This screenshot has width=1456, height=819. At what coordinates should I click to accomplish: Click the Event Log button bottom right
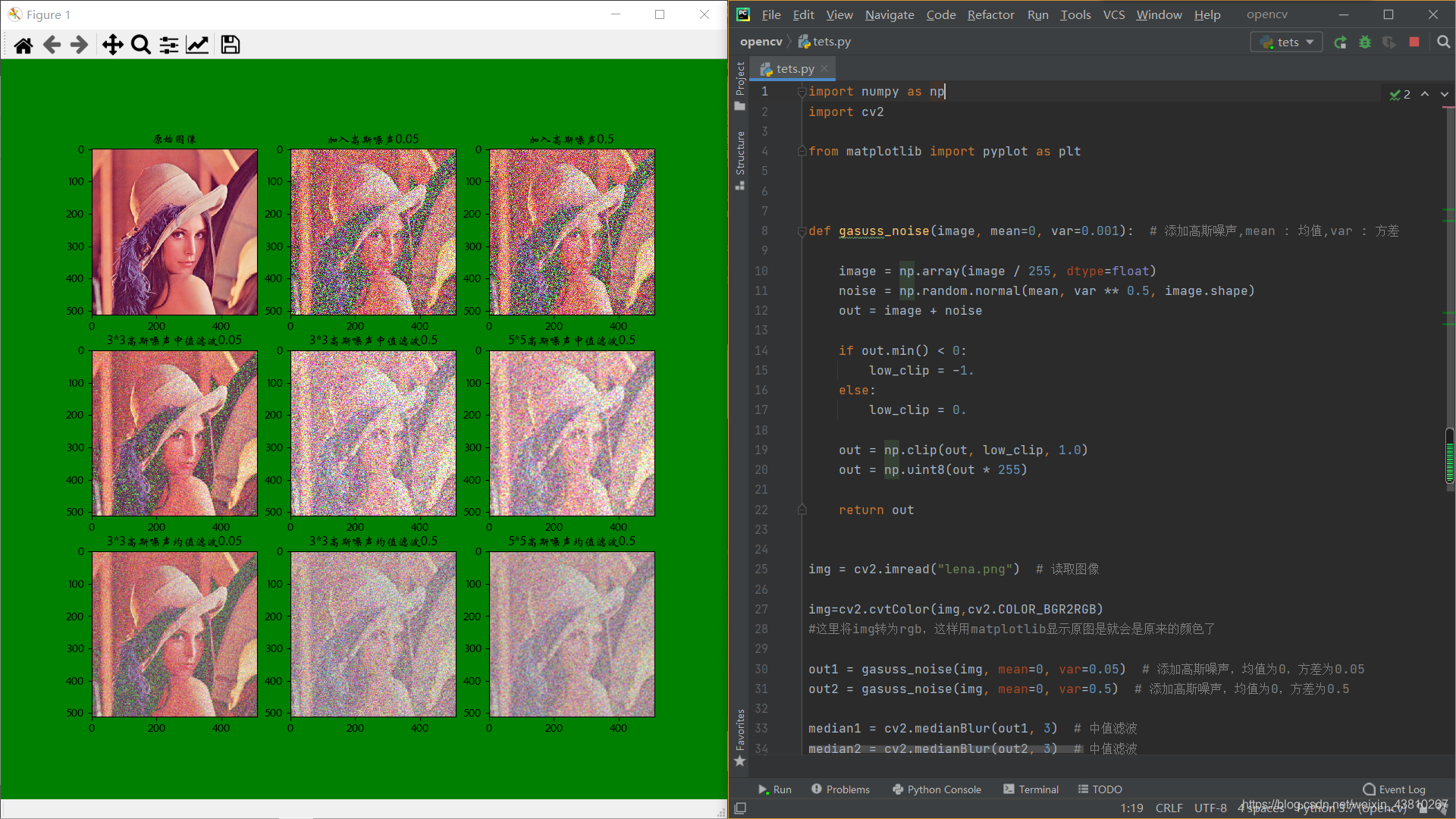pos(1395,789)
